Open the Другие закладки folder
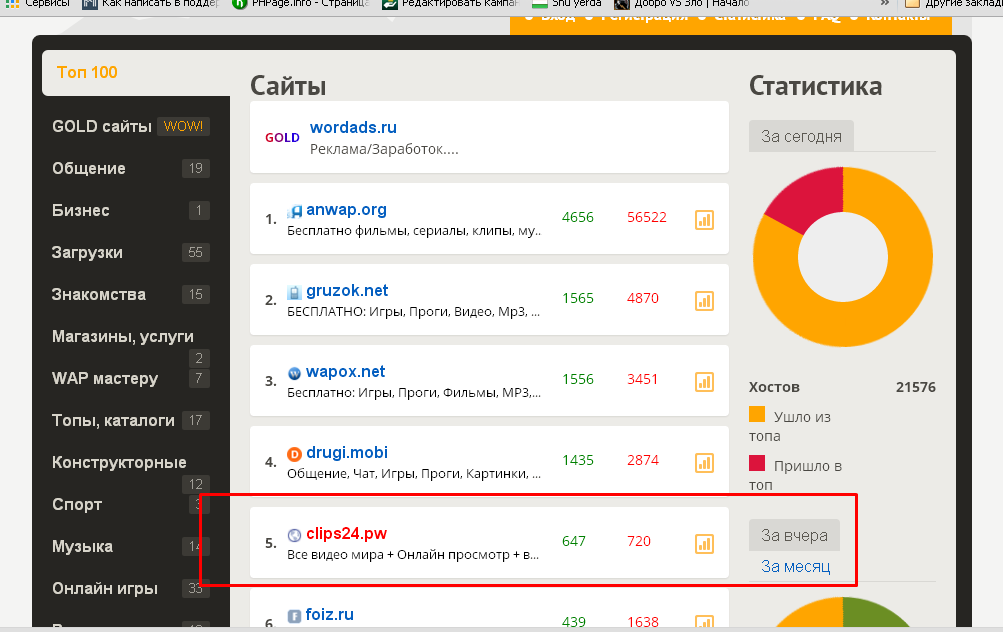This screenshot has width=1003, height=632. coord(953,3)
